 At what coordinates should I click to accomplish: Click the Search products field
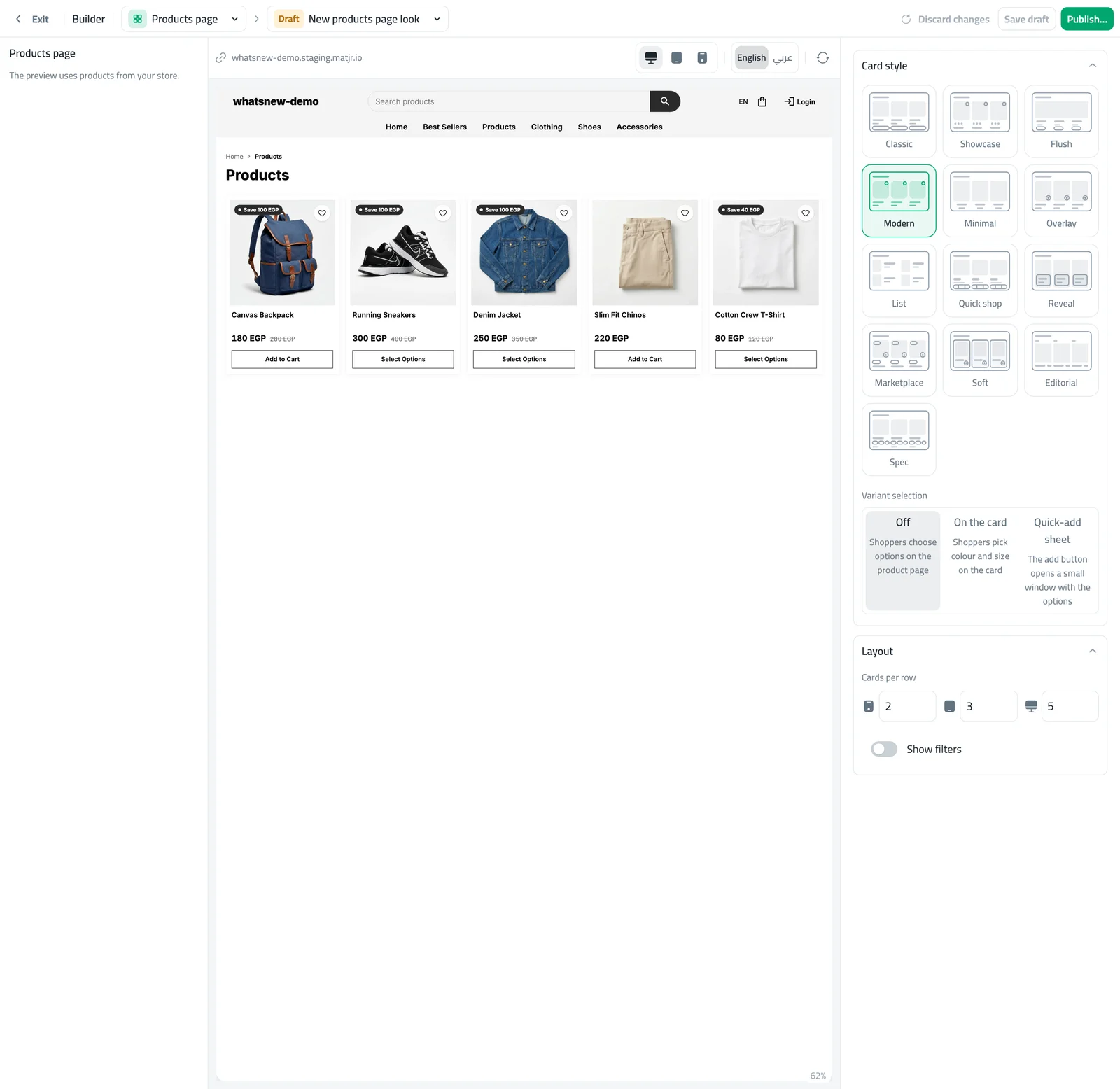(509, 101)
